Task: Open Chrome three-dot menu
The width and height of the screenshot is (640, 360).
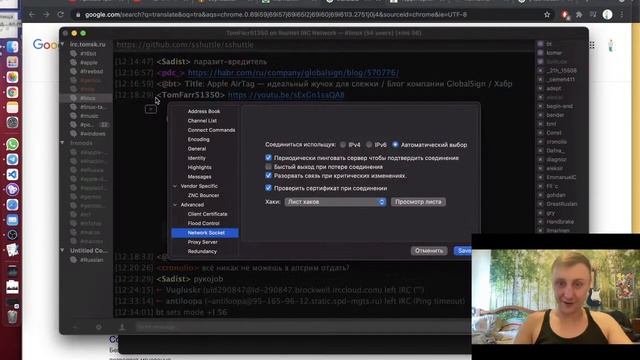Action: pyautogui.click(x=622, y=15)
